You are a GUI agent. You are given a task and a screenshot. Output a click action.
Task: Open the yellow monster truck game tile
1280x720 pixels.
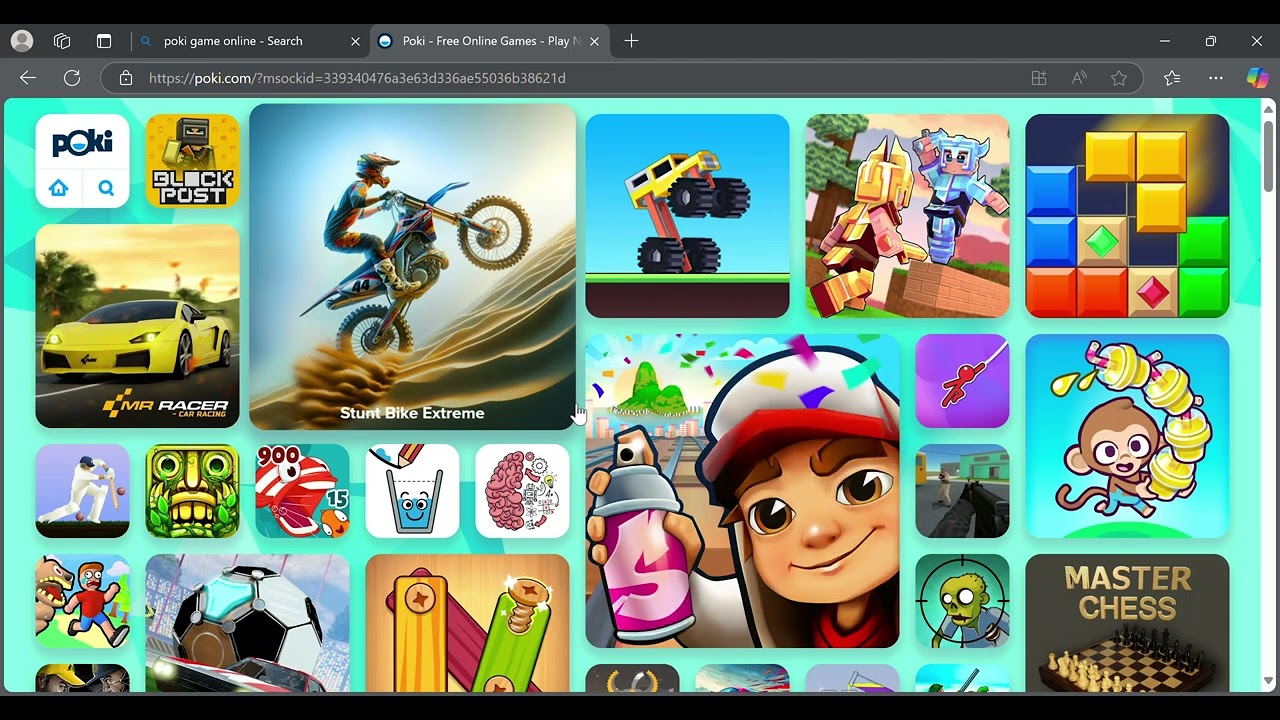(687, 216)
